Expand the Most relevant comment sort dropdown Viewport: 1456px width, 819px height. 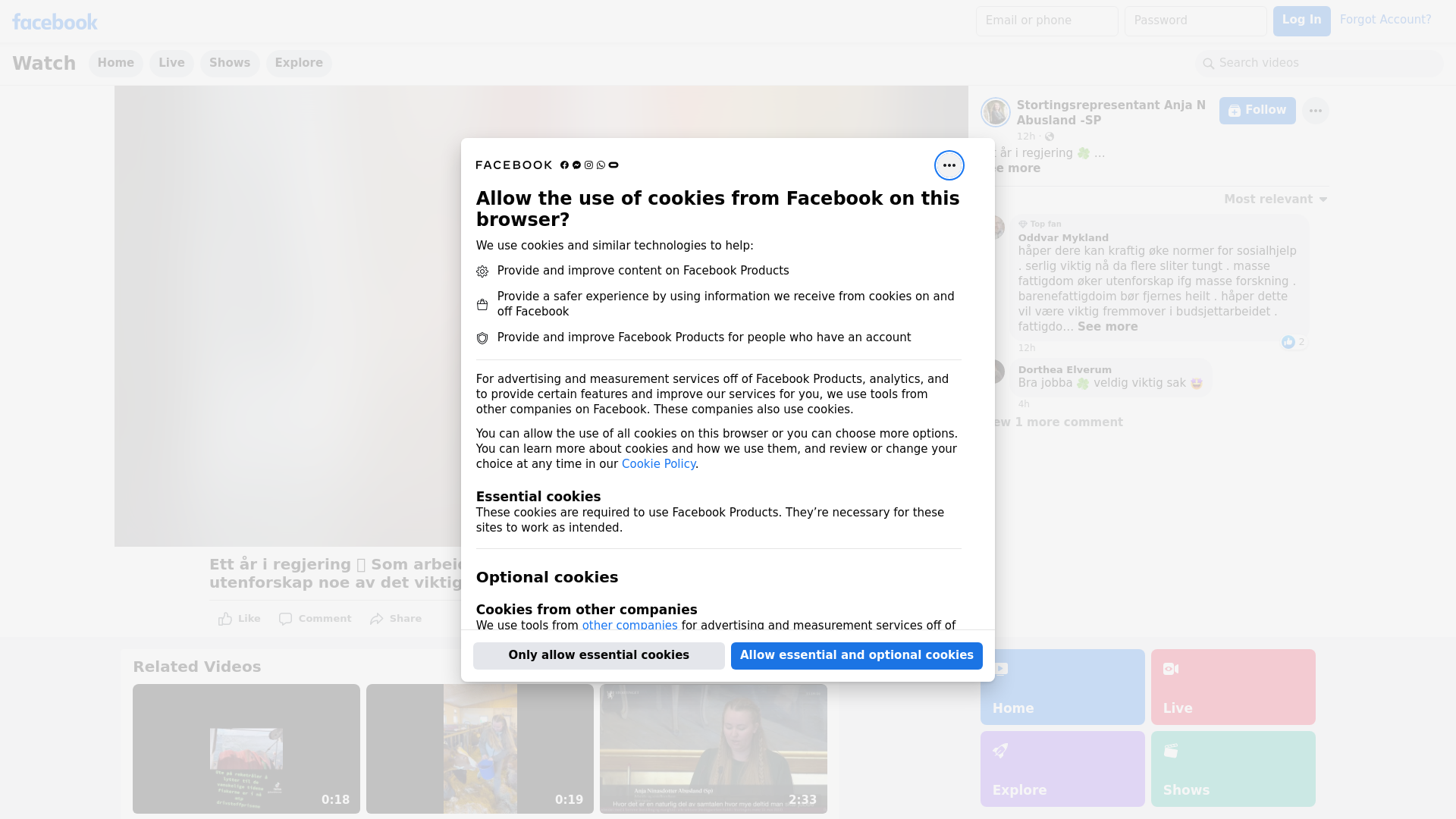[x=1276, y=199]
